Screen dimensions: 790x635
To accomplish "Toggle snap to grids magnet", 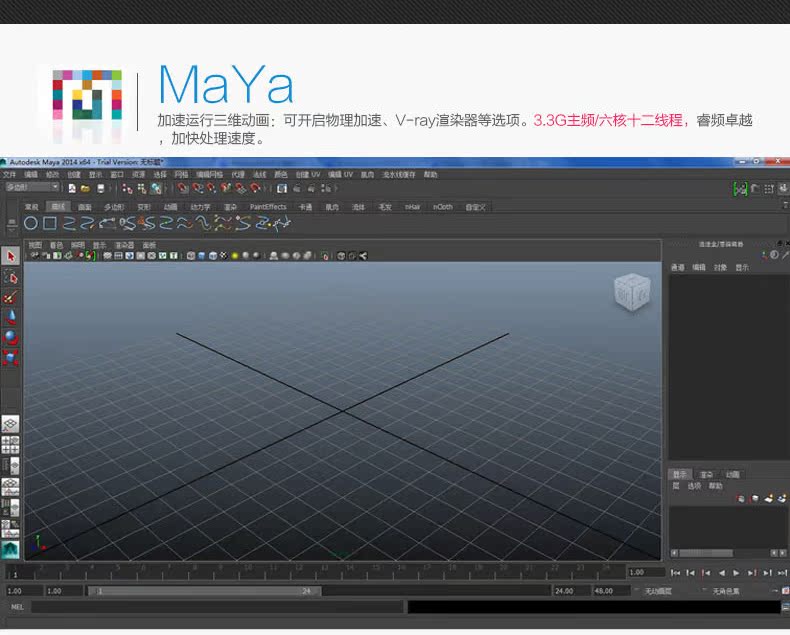I will click(183, 188).
